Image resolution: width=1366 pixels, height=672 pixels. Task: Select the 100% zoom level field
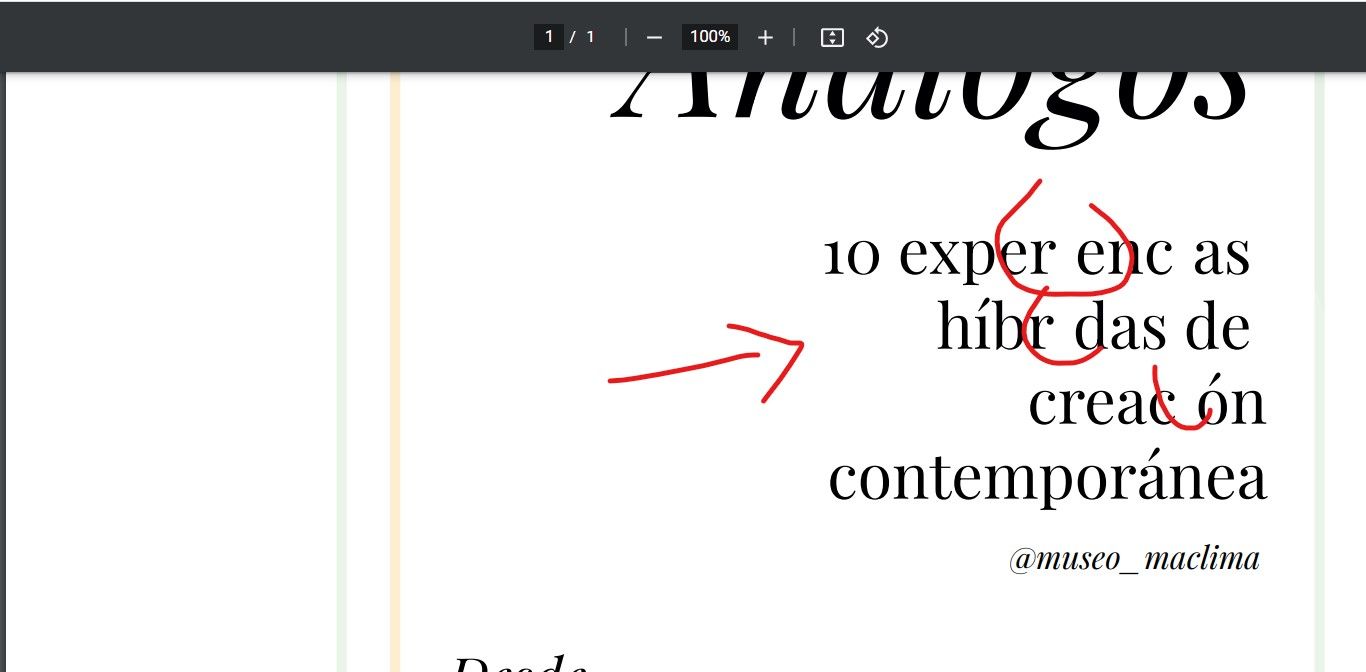point(710,37)
